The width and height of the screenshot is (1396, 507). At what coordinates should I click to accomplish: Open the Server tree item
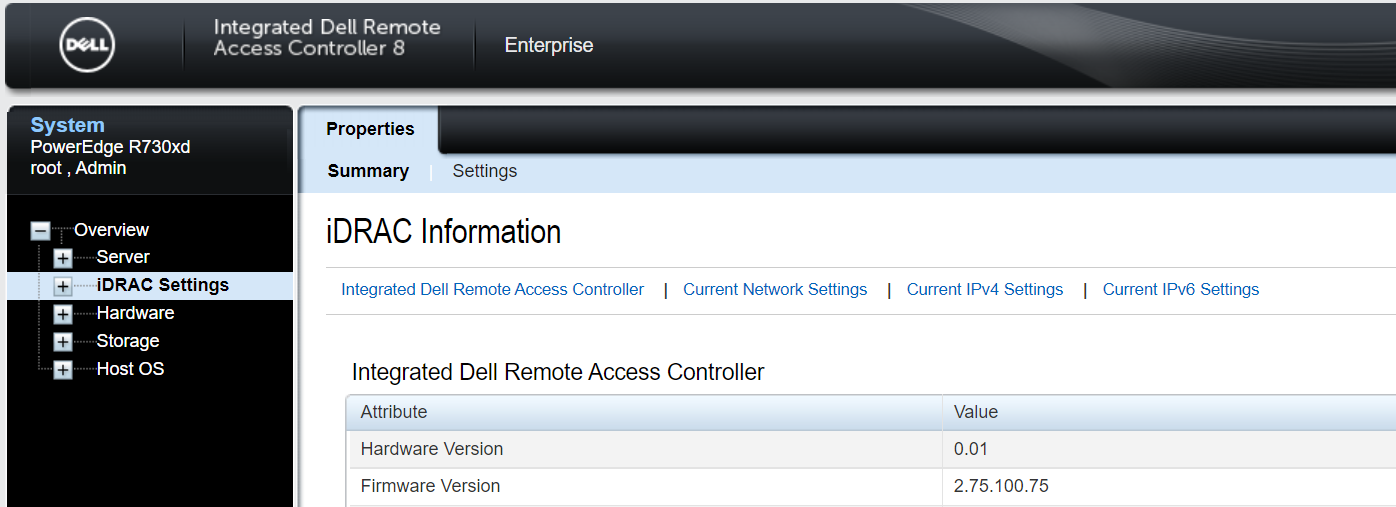123,257
